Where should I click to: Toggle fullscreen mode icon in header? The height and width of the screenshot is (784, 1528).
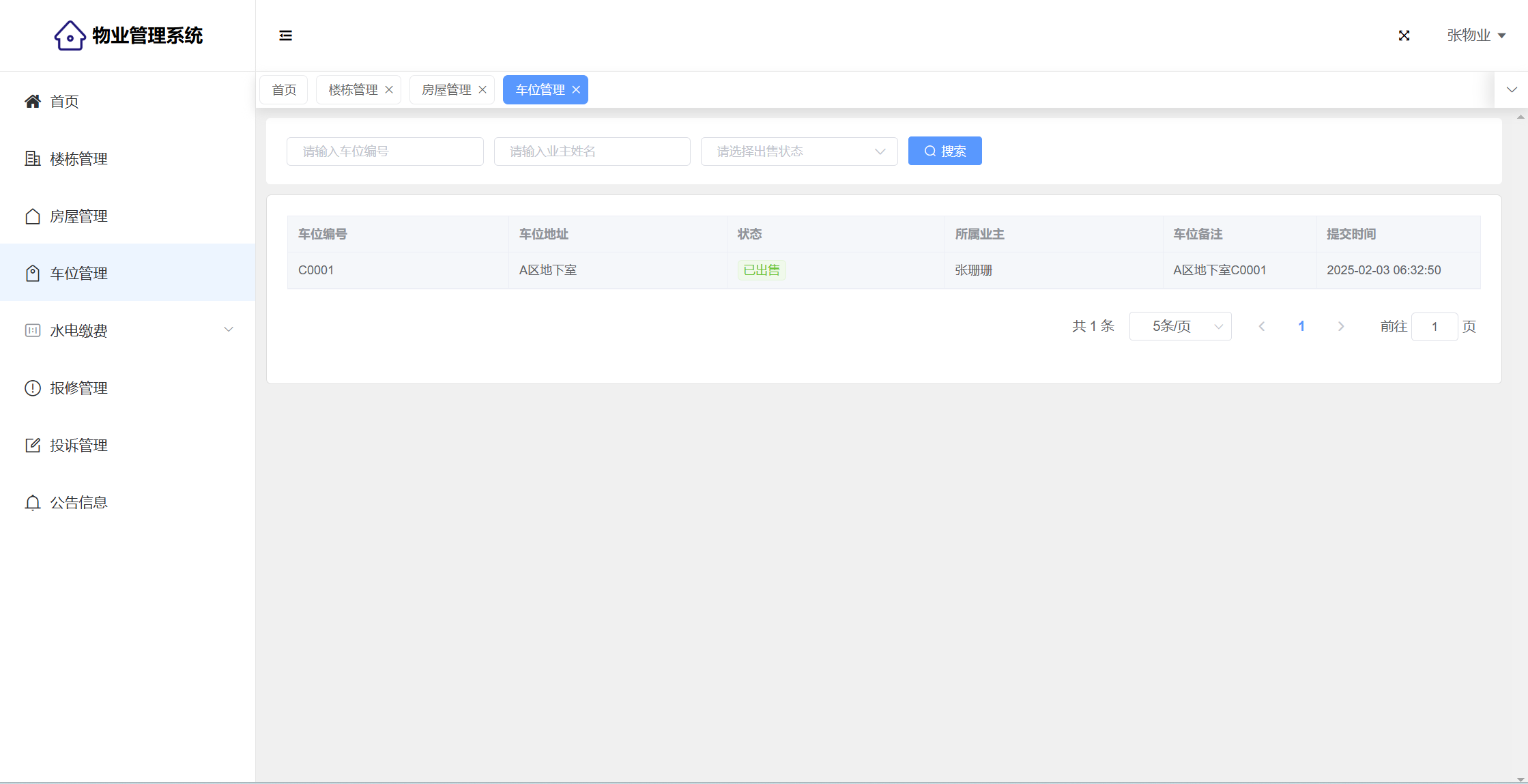(1404, 35)
